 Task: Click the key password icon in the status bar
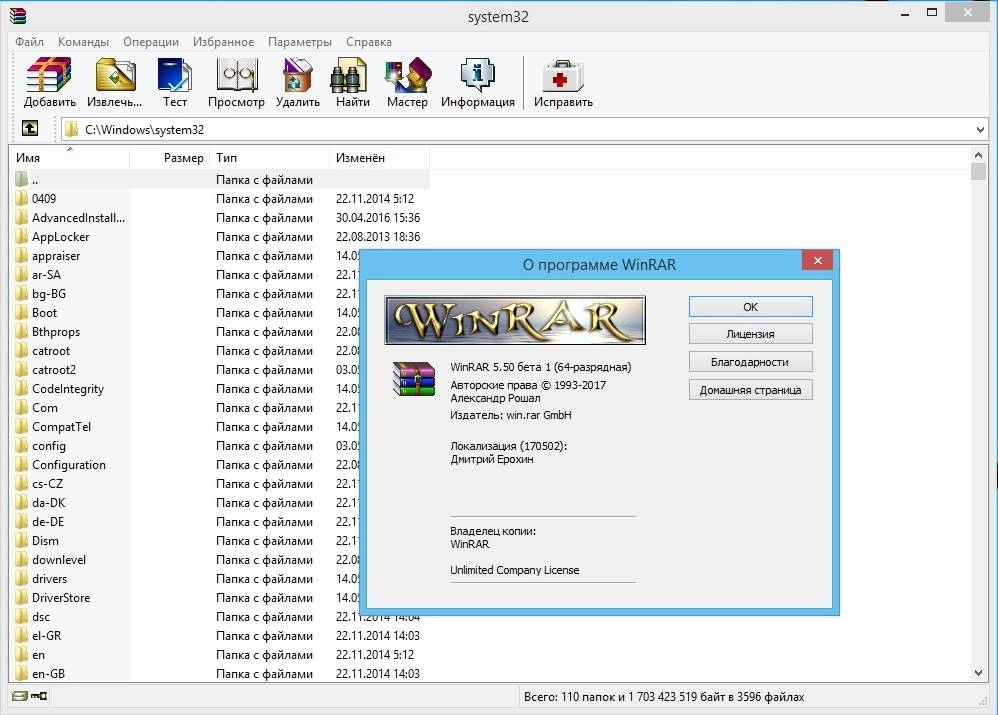point(39,696)
